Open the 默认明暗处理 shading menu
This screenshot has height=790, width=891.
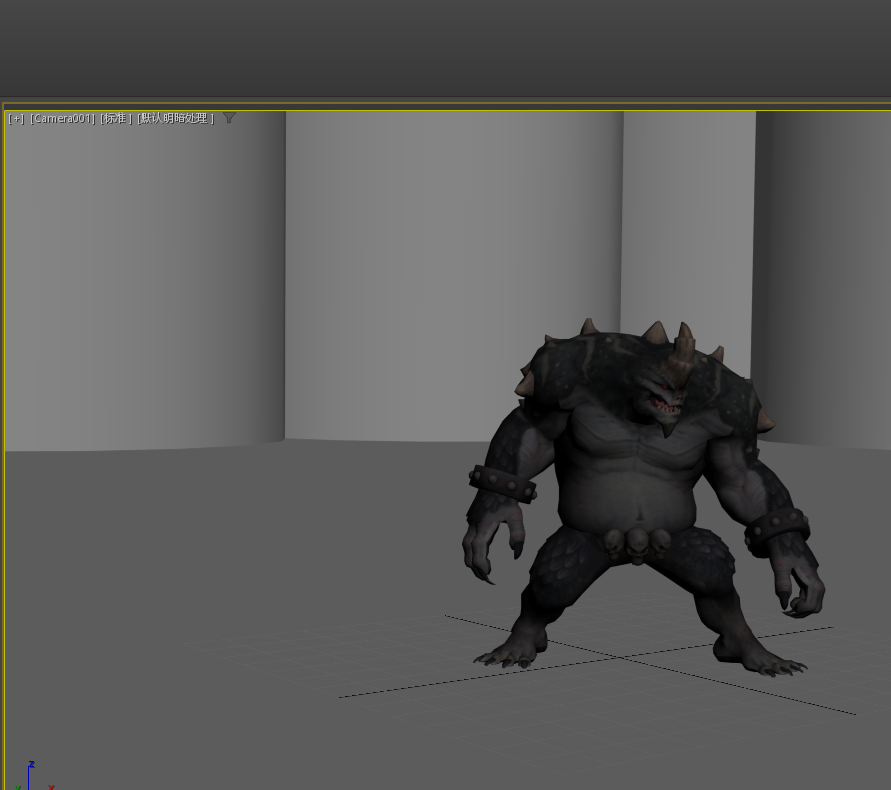175,119
